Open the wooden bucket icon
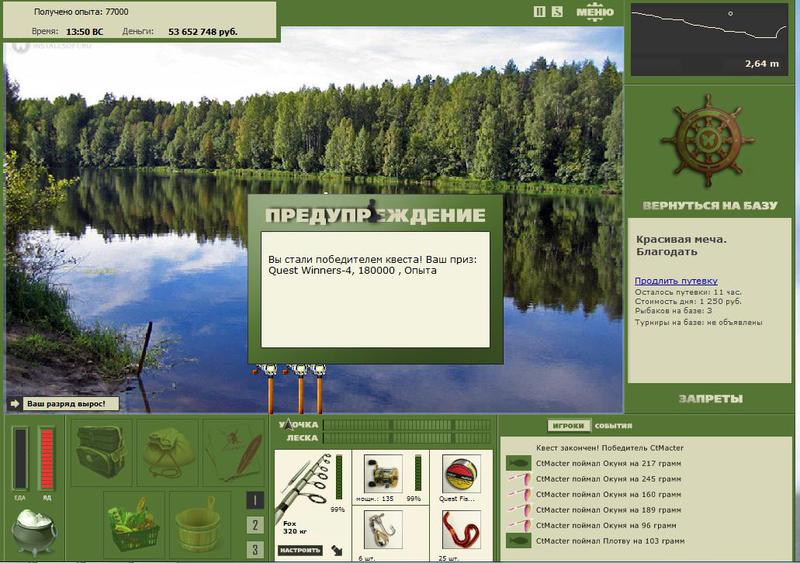The width and height of the screenshot is (800, 563). (x=198, y=524)
